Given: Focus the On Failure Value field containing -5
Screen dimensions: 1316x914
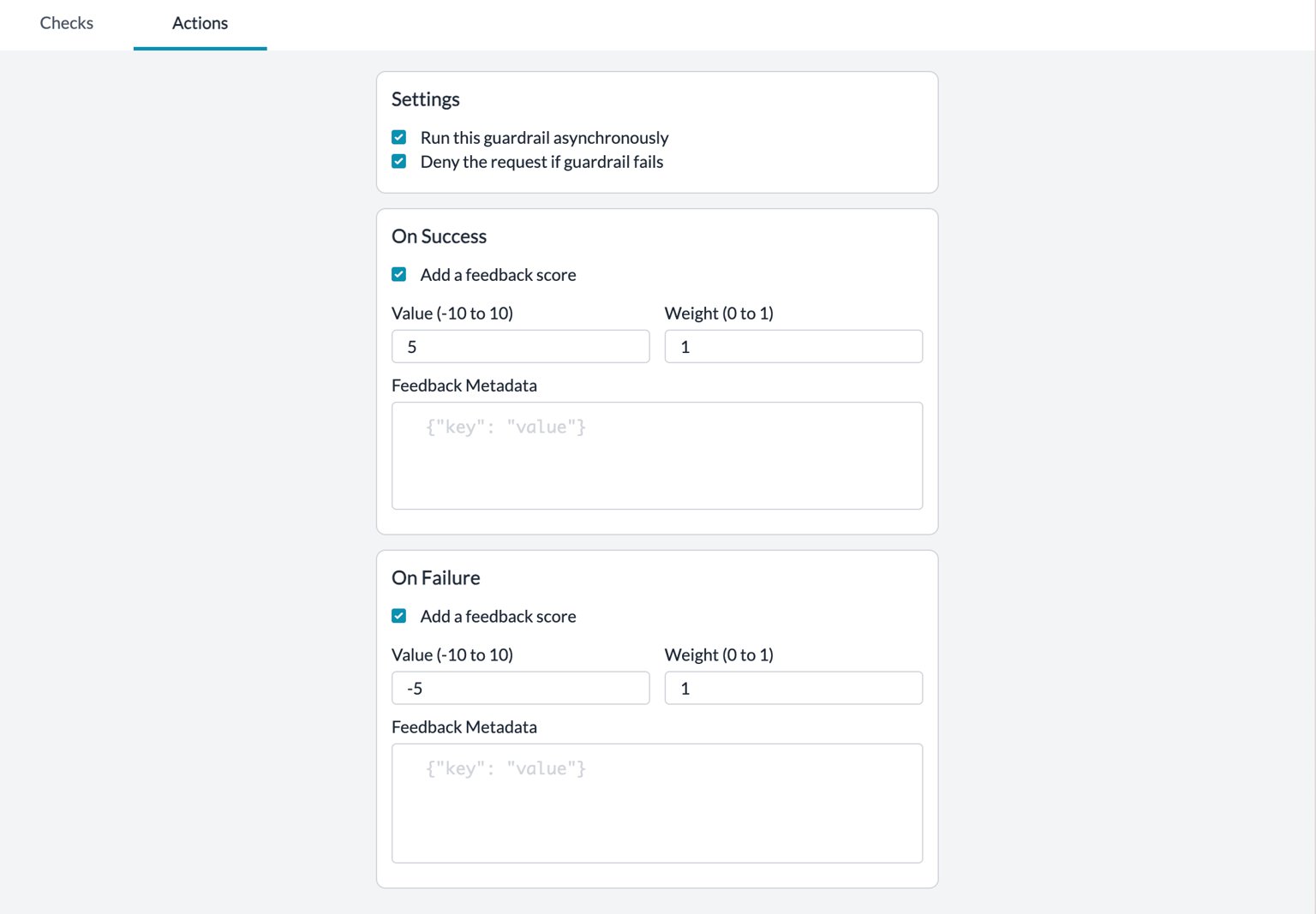Looking at the screenshot, I should [521, 688].
